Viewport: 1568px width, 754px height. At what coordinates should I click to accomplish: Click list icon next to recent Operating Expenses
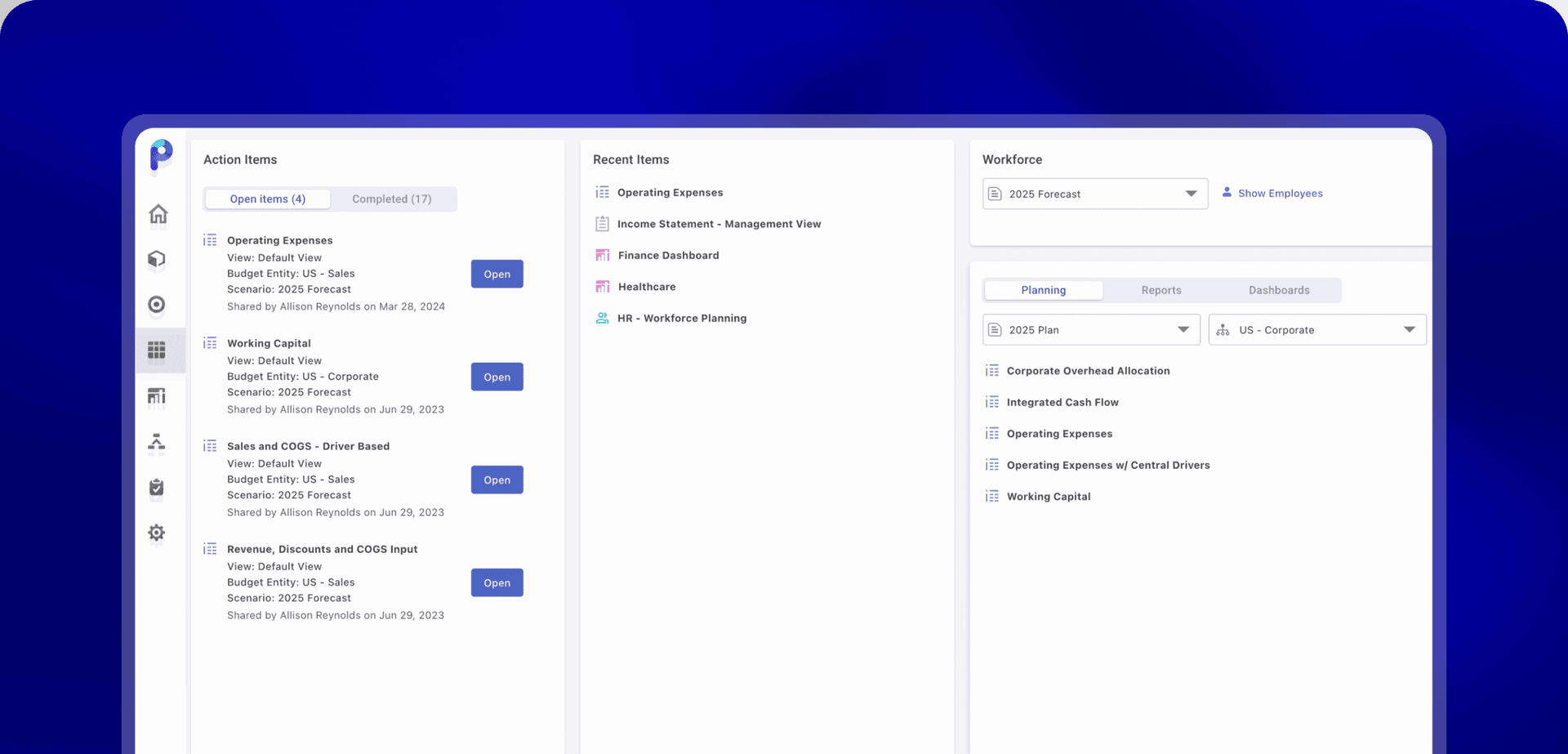pyautogui.click(x=603, y=192)
